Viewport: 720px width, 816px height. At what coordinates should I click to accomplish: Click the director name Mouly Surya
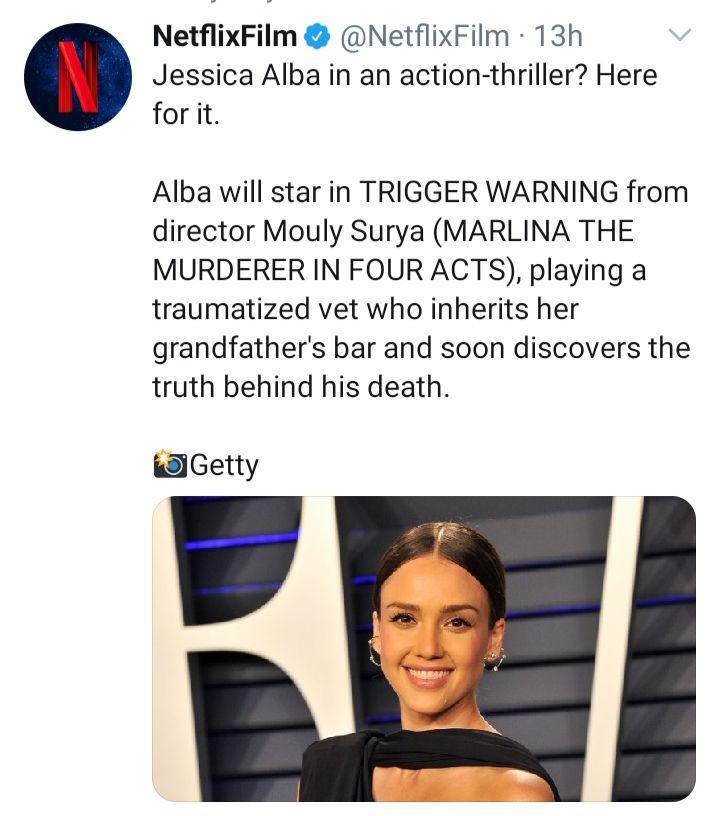[344, 232]
